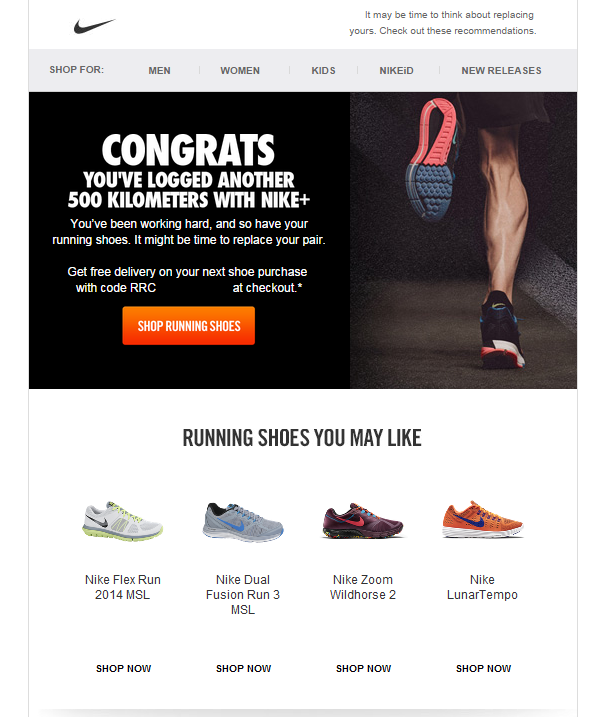Viewport: 610px width, 717px height.
Task: Open the Nike Flex Run 2014 MSL title
Action: click(x=123, y=587)
